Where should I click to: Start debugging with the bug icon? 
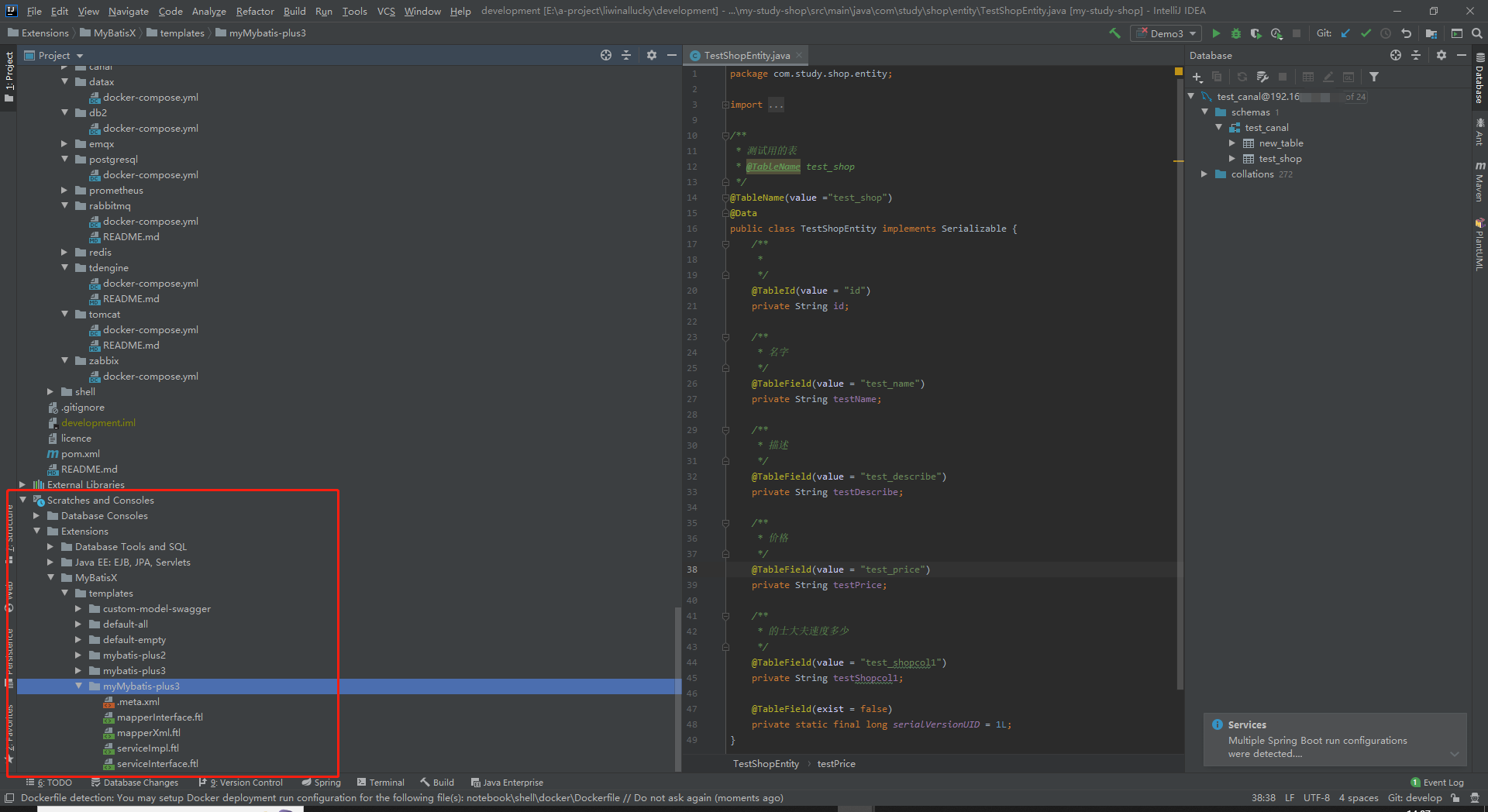tap(1236, 33)
